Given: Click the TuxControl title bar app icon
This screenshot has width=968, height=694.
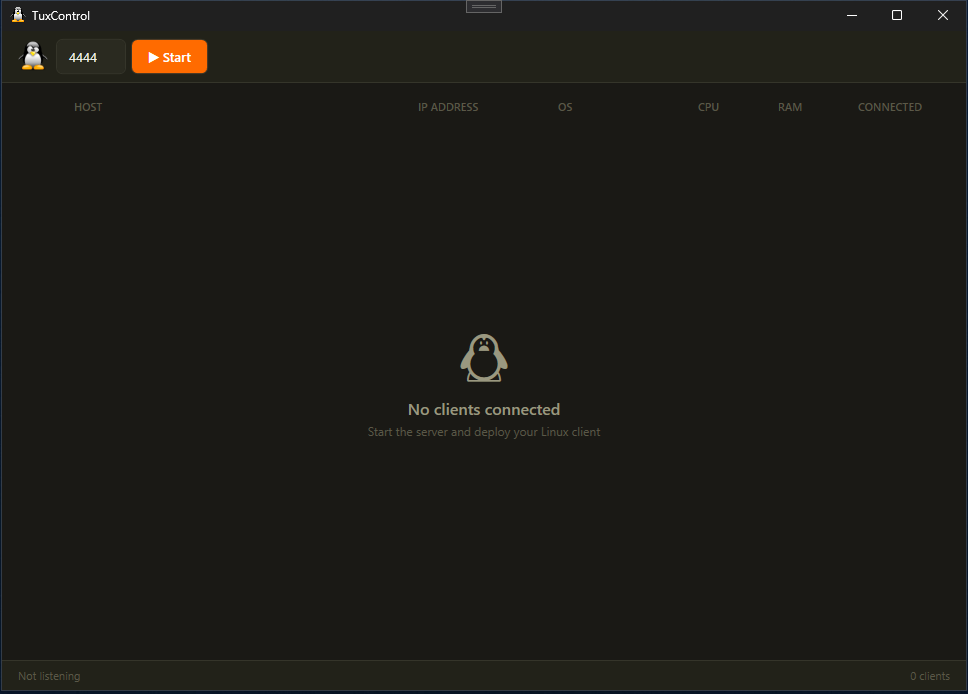Looking at the screenshot, I should (x=18, y=15).
